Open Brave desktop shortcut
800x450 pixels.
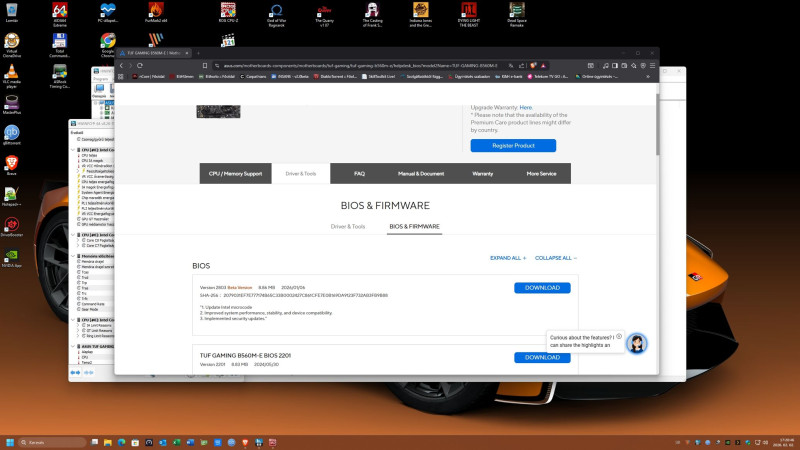pos(12,166)
